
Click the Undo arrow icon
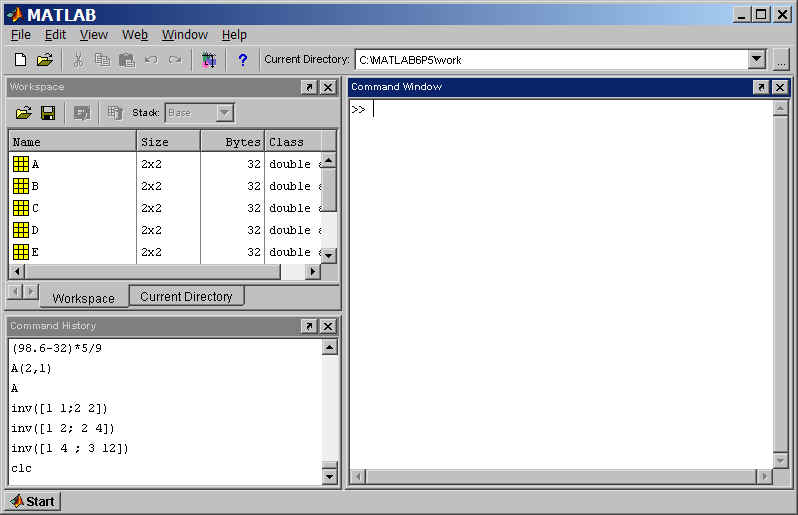[151, 60]
